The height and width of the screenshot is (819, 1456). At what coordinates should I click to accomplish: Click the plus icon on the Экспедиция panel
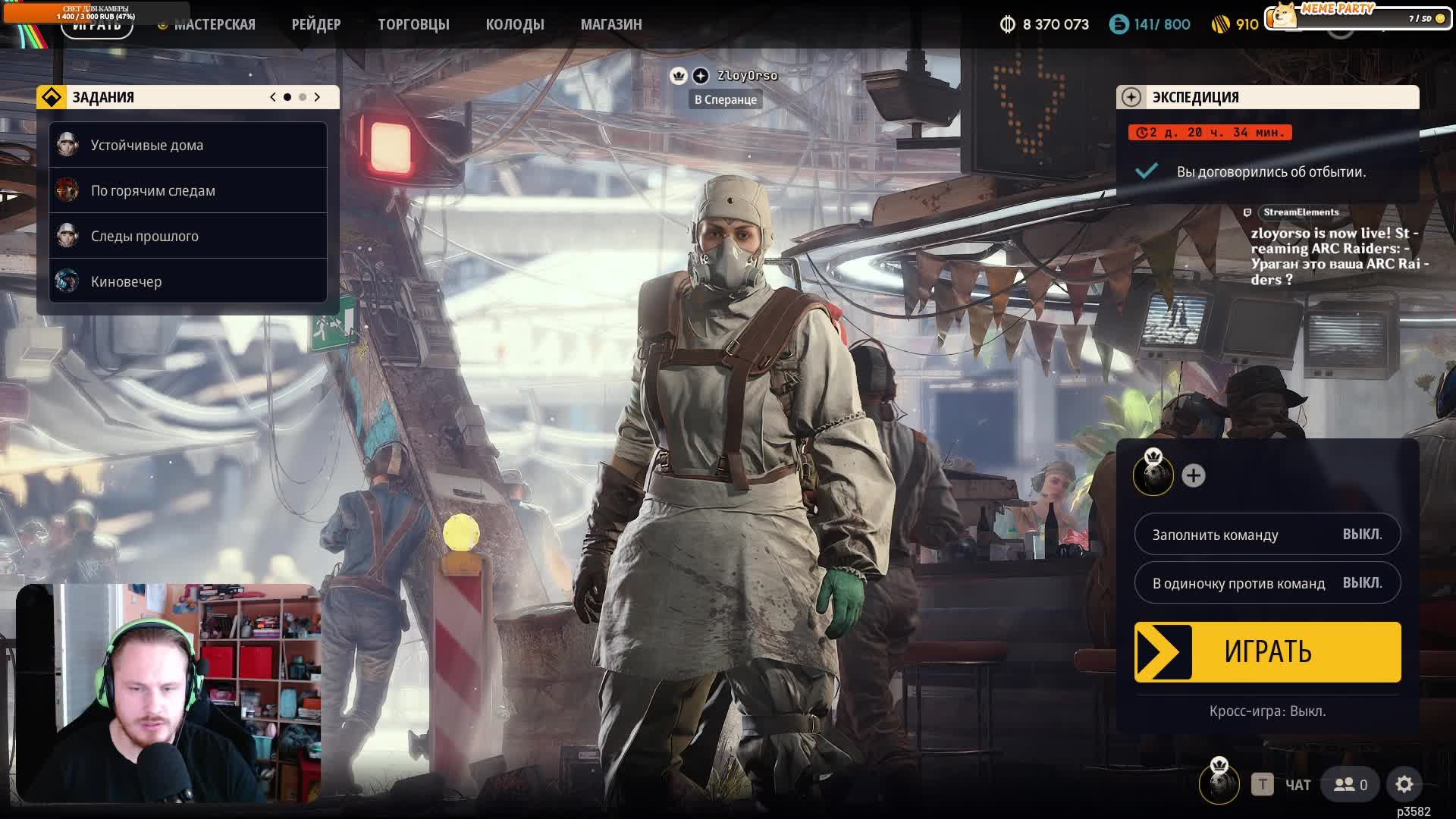tap(1133, 97)
